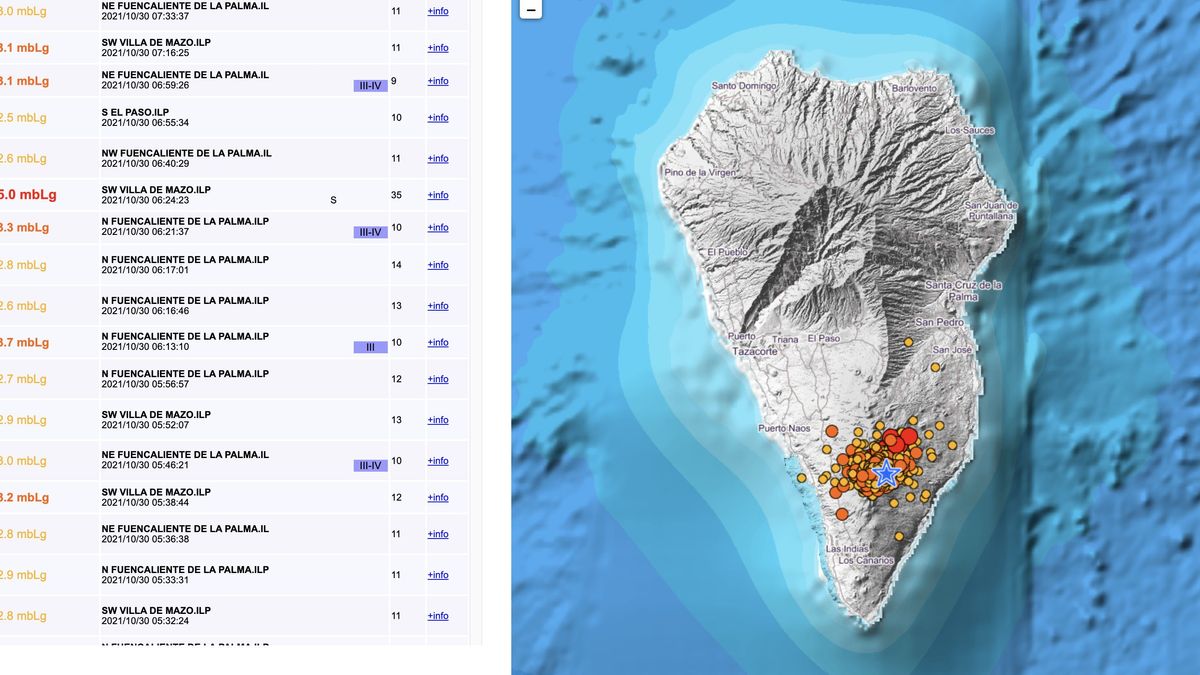Click the Santa Cruz de la Palma map label
The image size is (1200, 675).
tap(964, 291)
